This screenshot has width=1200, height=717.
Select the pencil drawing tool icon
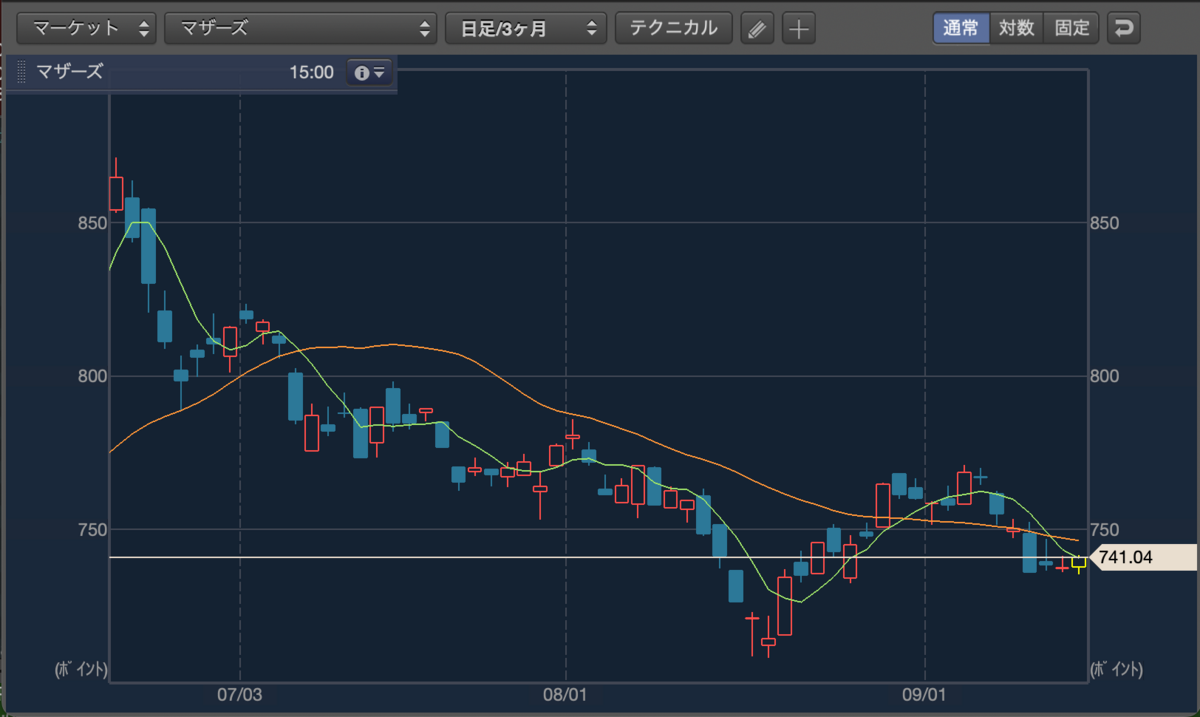757,28
